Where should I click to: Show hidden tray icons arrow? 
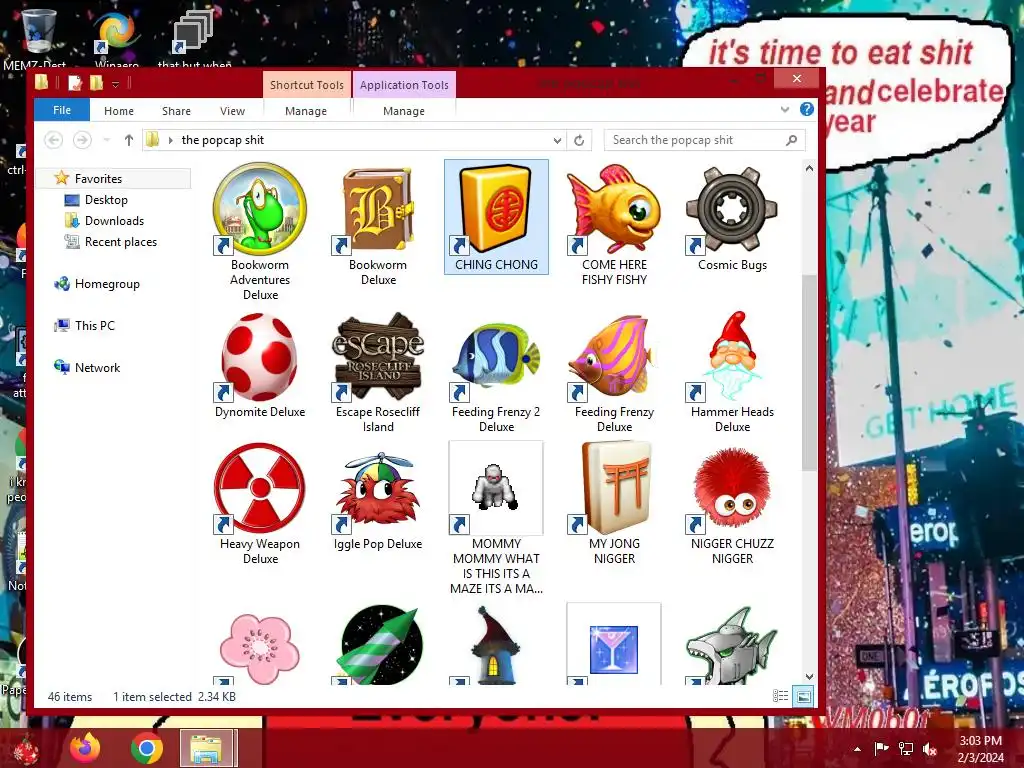pos(857,749)
